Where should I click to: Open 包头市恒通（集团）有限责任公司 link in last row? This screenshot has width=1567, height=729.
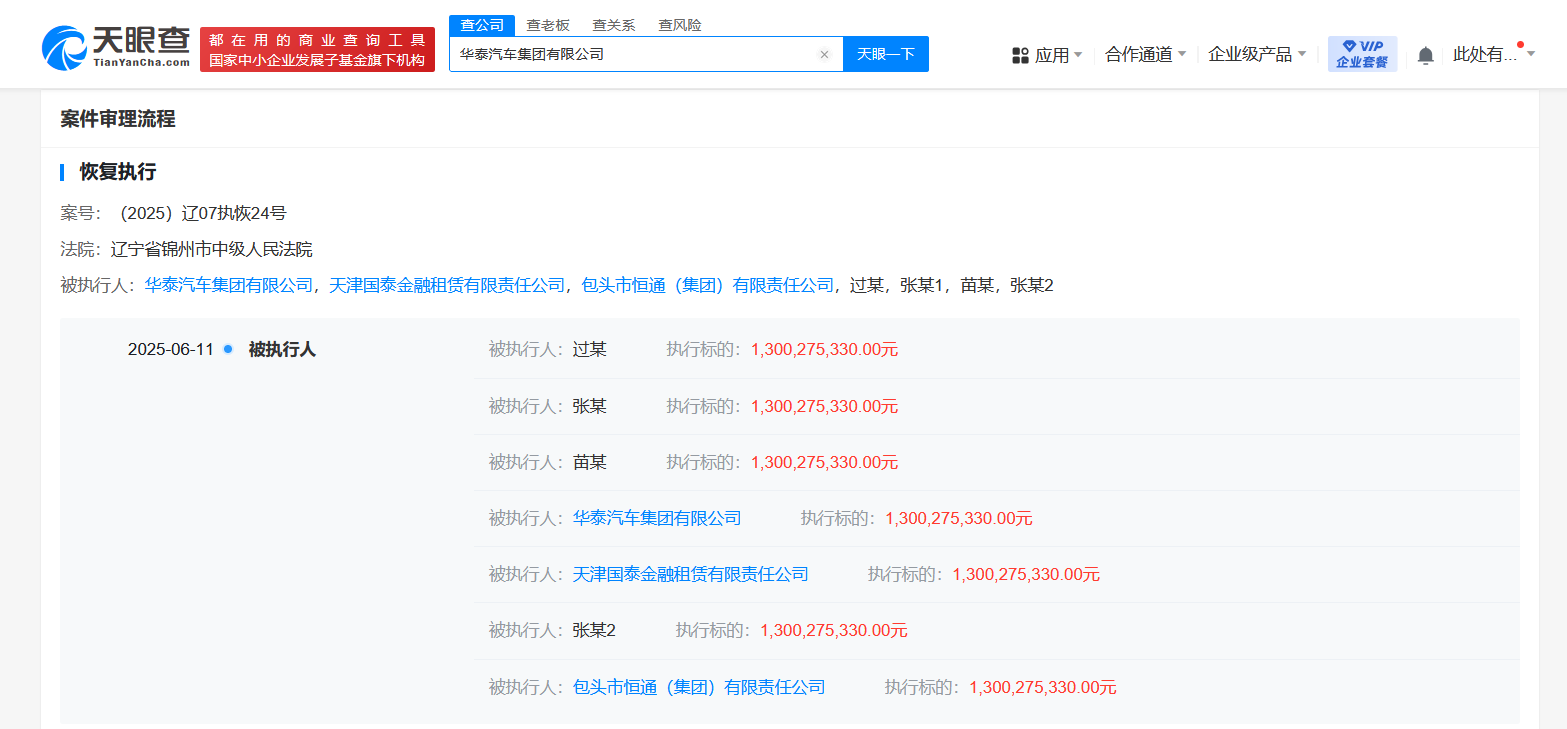(x=698, y=687)
